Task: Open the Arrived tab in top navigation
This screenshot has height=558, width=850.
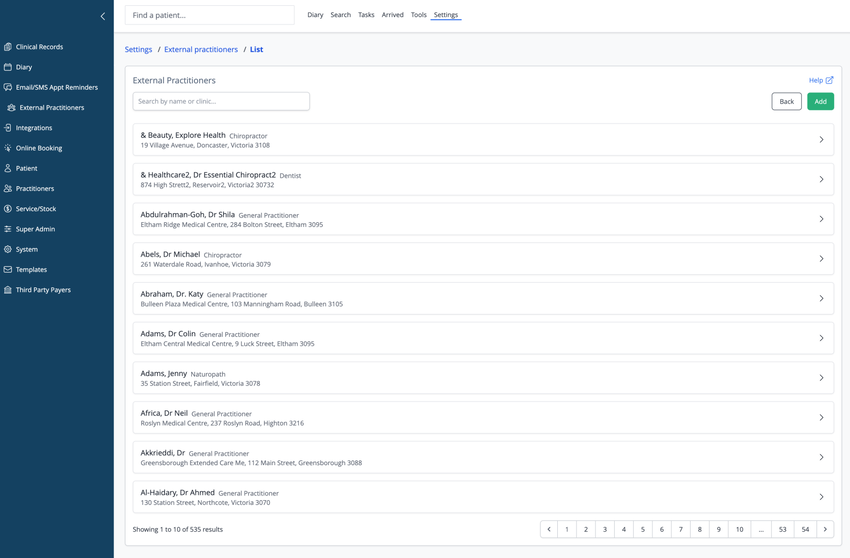Action: 392,15
